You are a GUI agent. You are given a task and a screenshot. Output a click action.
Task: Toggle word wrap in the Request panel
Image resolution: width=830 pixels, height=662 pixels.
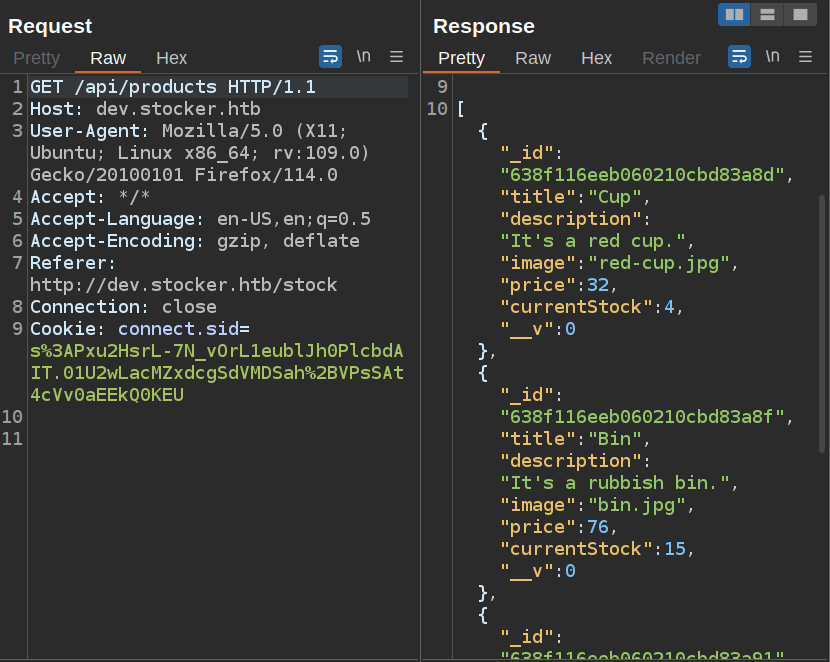point(330,57)
